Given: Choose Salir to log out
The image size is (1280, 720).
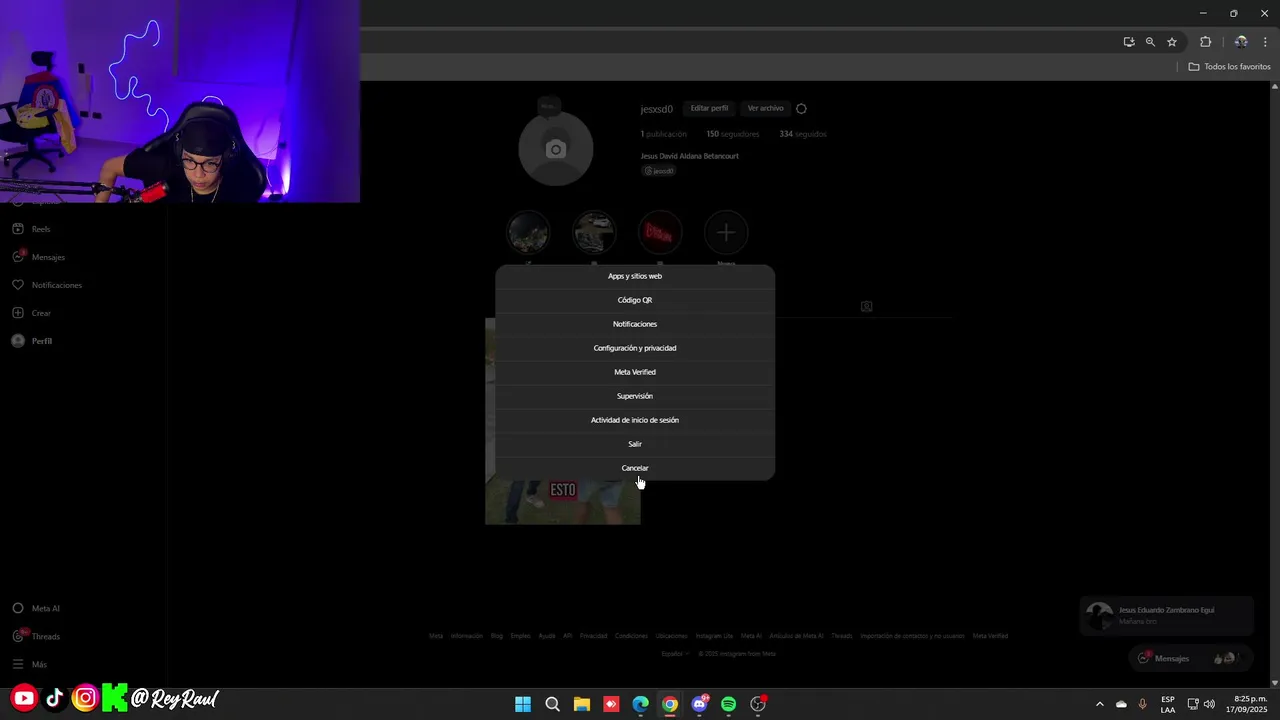Looking at the screenshot, I should 635,444.
